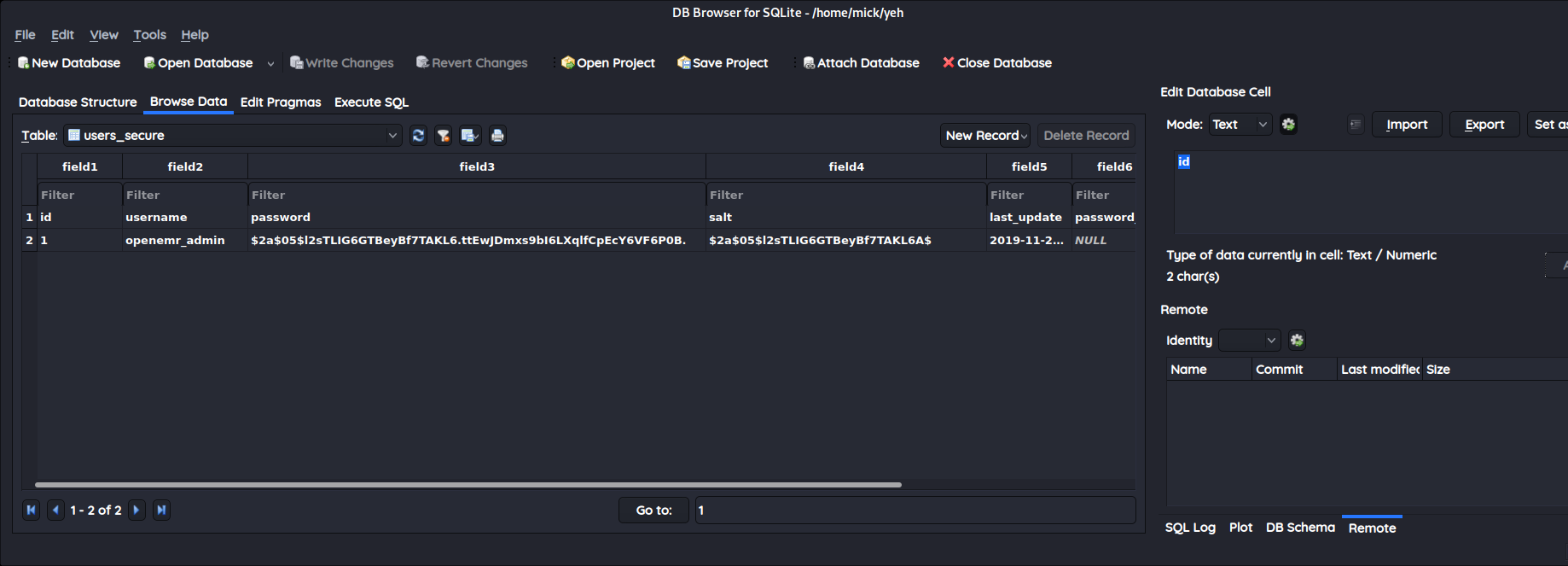The height and width of the screenshot is (566, 1568).
Task: Click the Filter field under field3
Action: [x=476, y=195]
